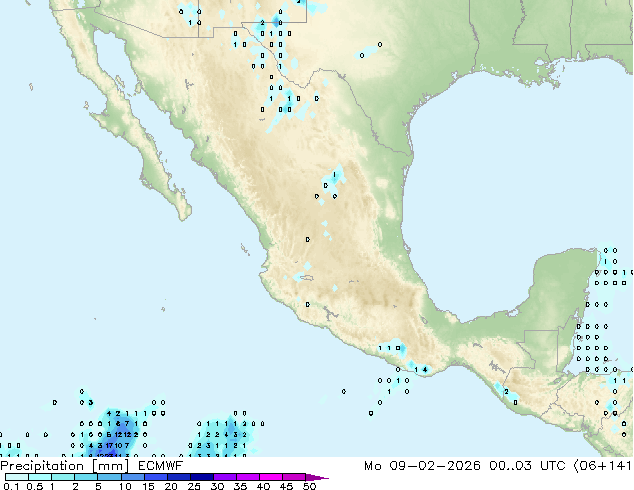Image resolution: width=634 pixels, height=490 pixels.
Task: Click the '[mm]' unit label
Action: click(110, 466)
